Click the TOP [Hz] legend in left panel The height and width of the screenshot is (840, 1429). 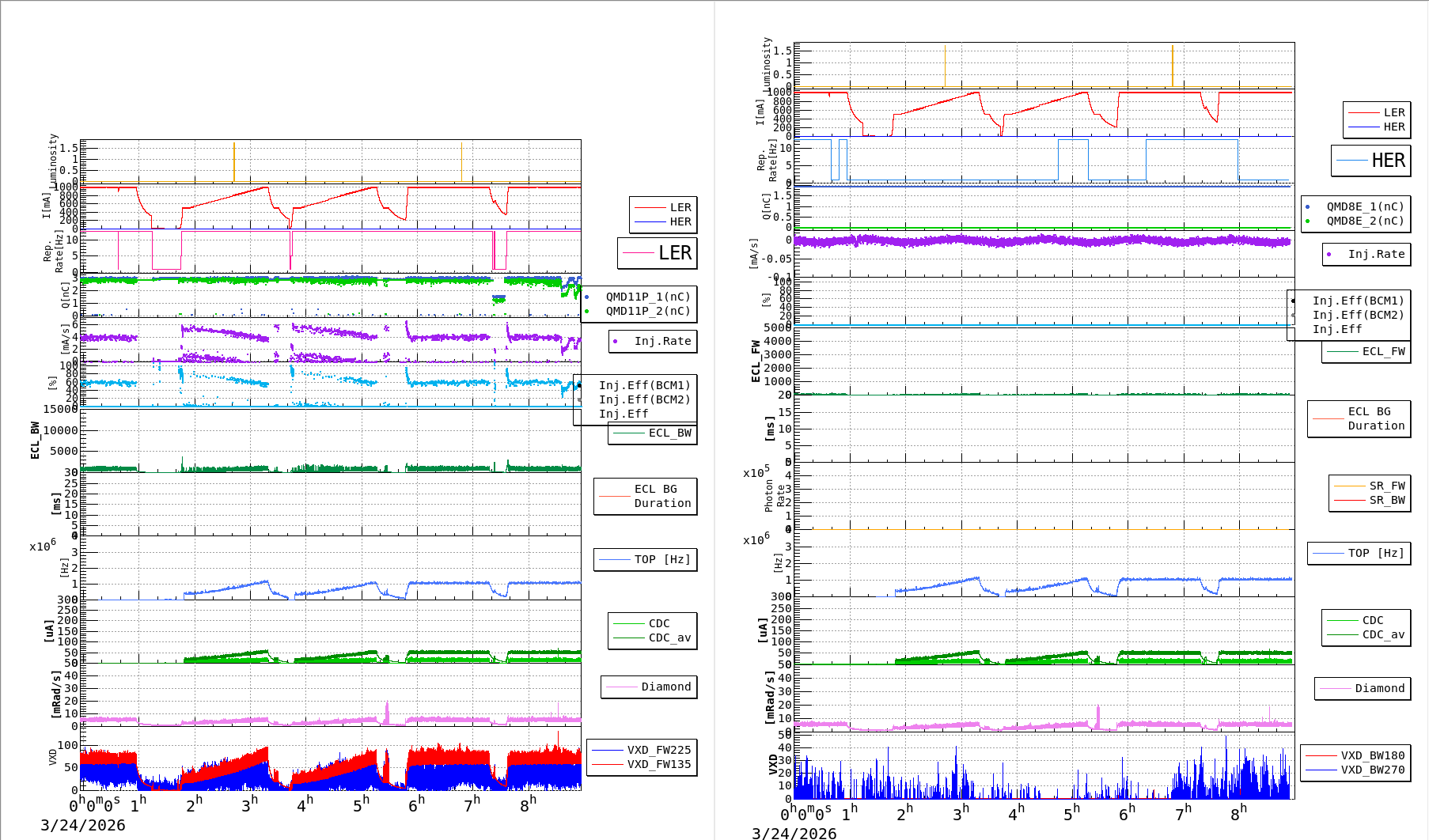(x=645, y=559)
